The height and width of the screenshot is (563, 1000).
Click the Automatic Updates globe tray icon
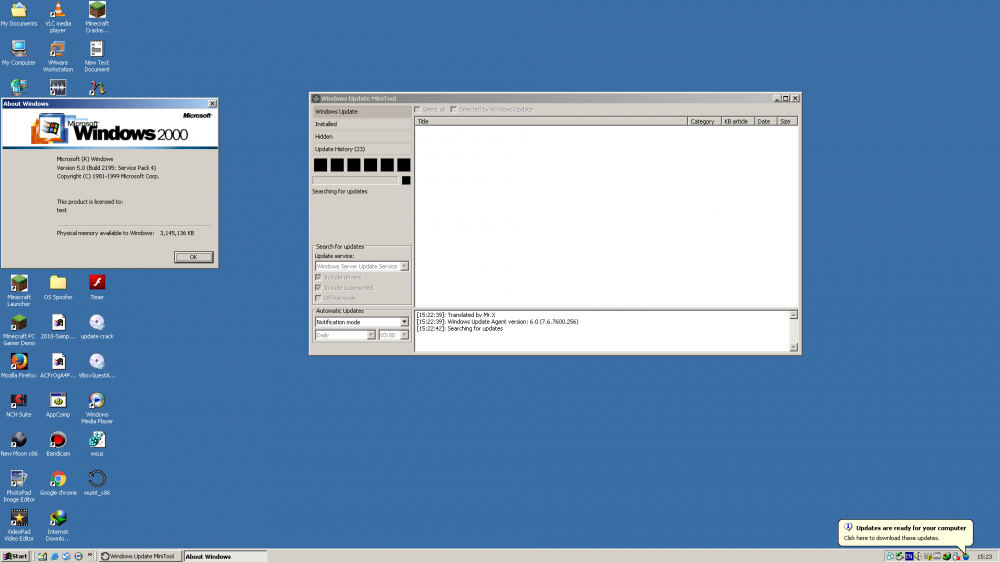coord(966,556)
